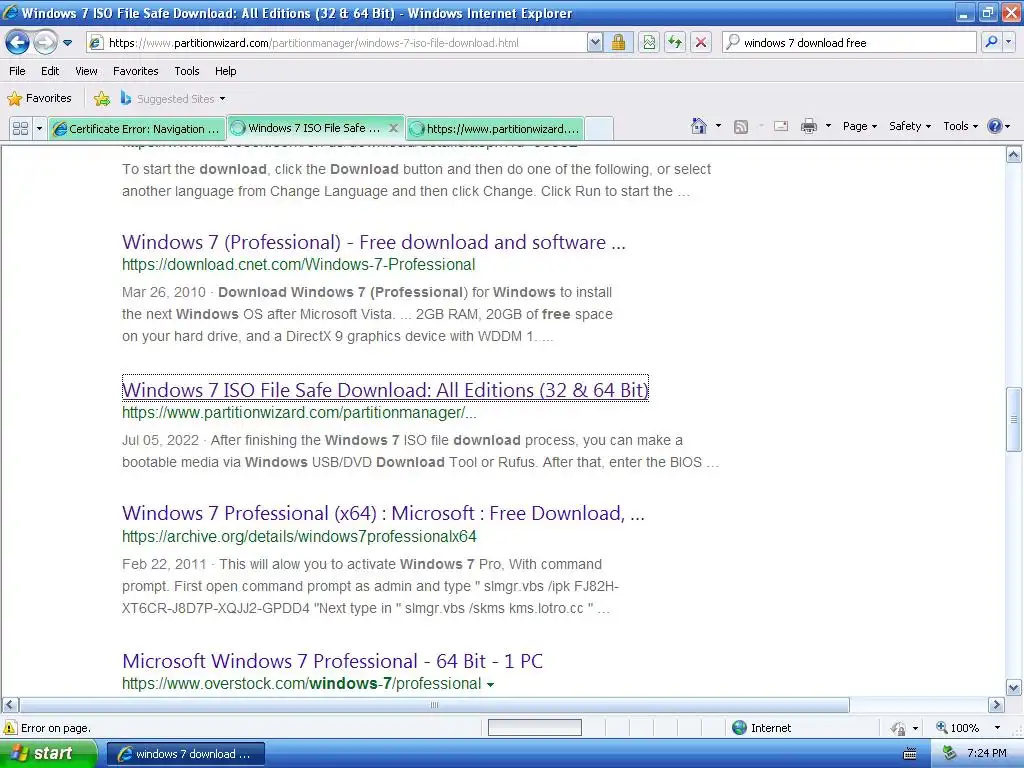Click the red Stop loading icon

(701, 43)
